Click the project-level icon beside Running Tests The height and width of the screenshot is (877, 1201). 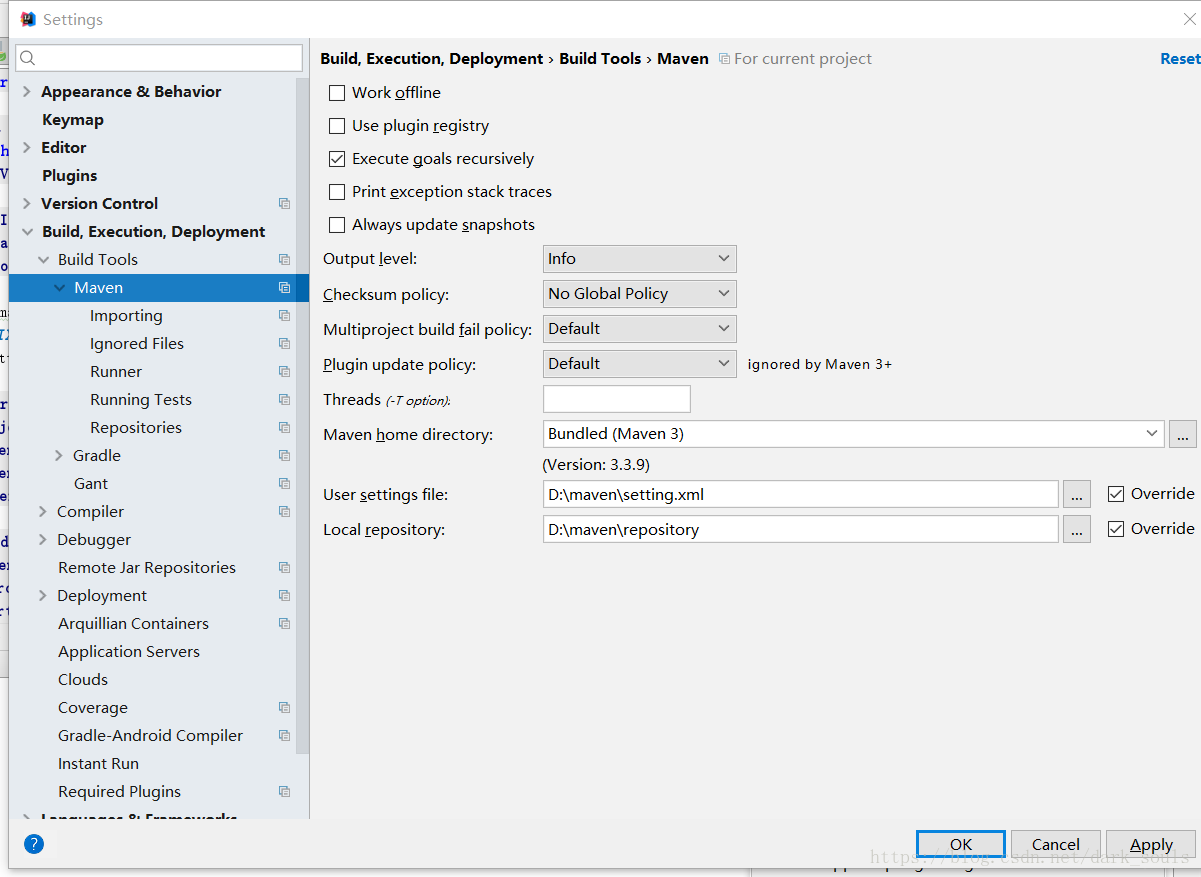coord(284,399)
